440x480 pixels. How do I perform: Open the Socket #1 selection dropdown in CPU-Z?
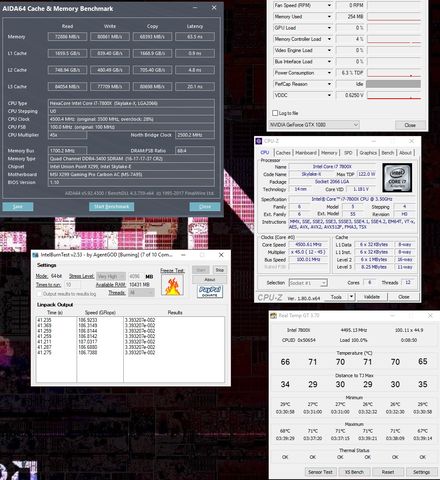click(x=308, y=283)
